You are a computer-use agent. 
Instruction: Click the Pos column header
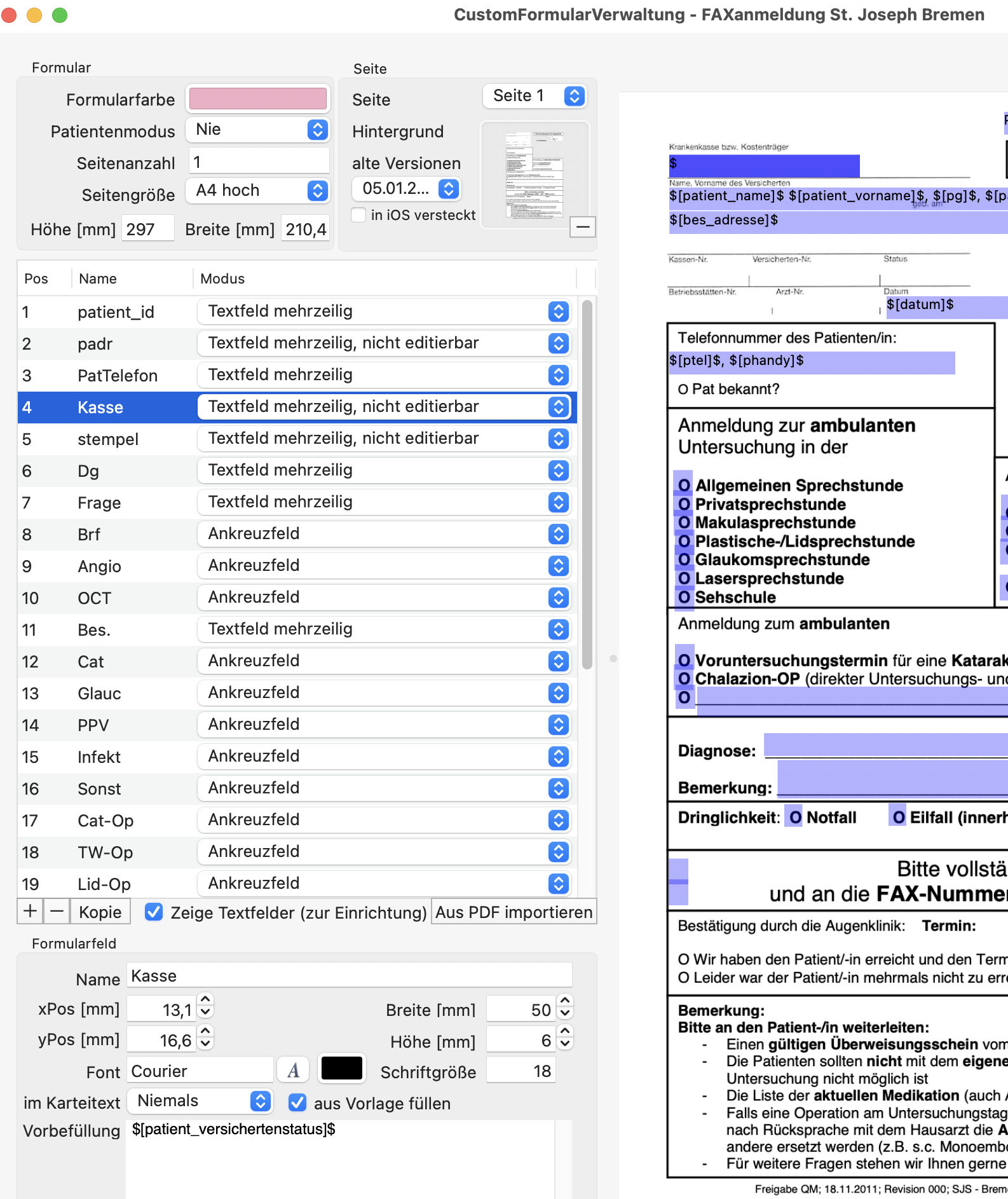pyautogui.click(x=44, y=278)
